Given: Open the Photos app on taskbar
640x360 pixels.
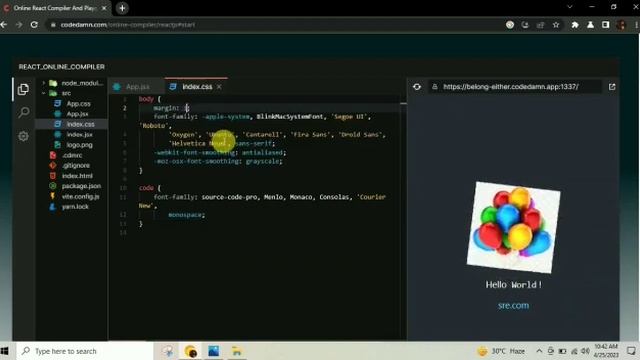Looking at the screenshot, I should point(213,351).
